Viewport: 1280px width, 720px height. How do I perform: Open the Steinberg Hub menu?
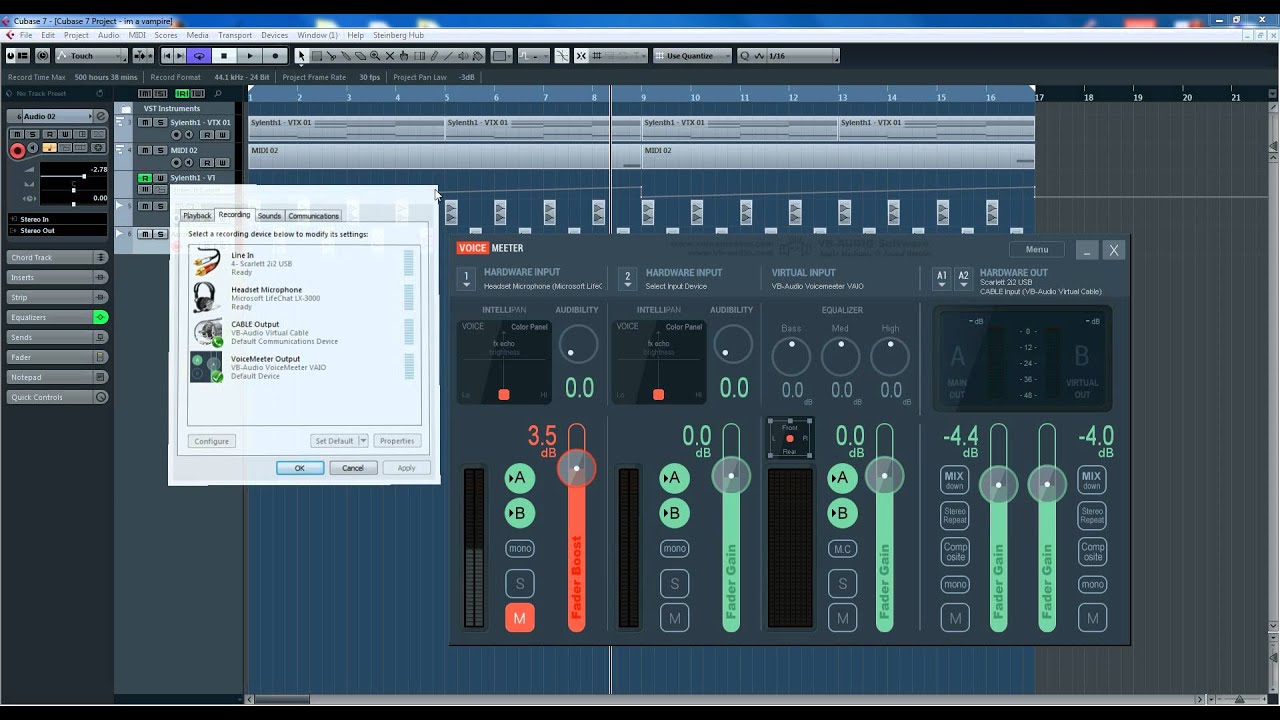[398, 35]
